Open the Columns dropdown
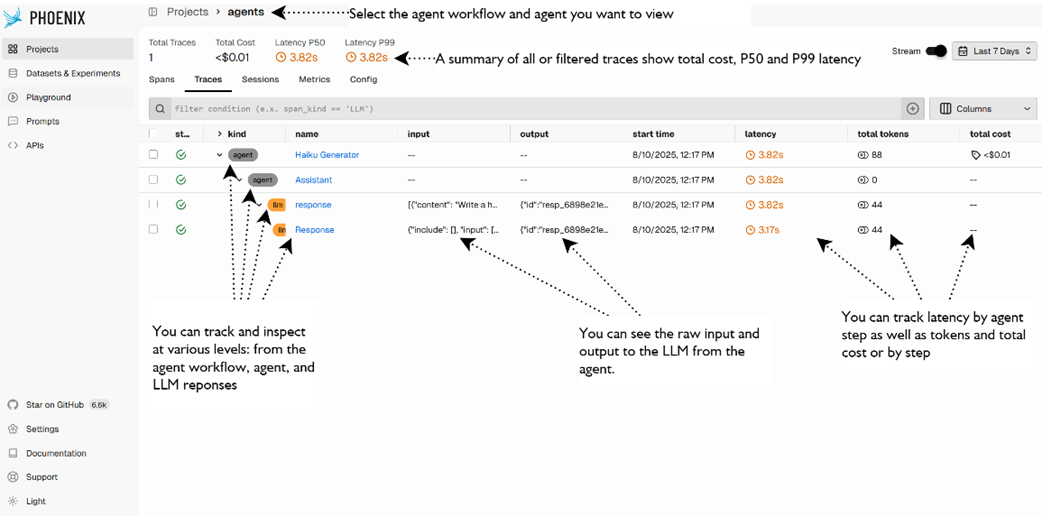1042x516 pixels. (x=983, y=108)
